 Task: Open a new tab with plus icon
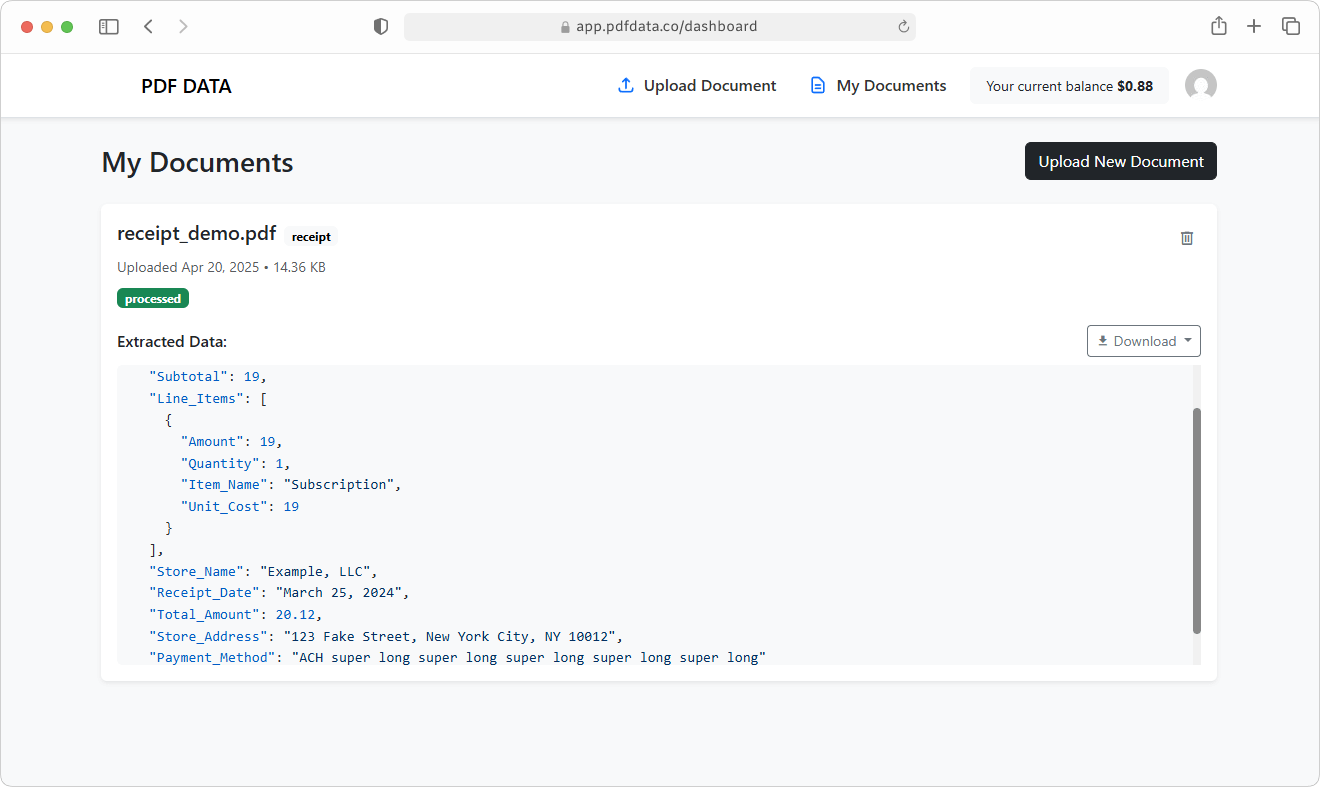pos(1254,27)
